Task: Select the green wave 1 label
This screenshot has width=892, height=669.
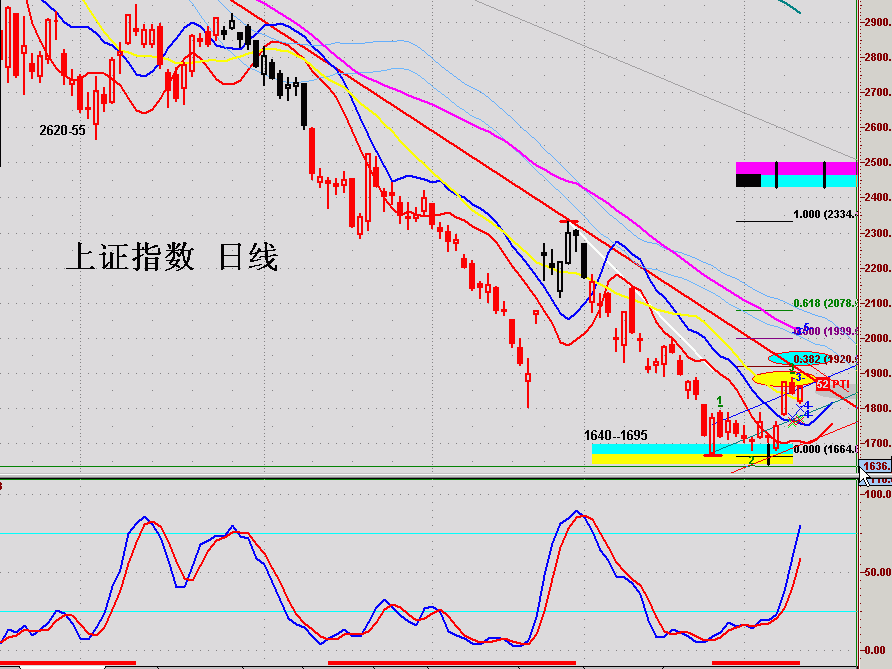Action: point(720,401)
